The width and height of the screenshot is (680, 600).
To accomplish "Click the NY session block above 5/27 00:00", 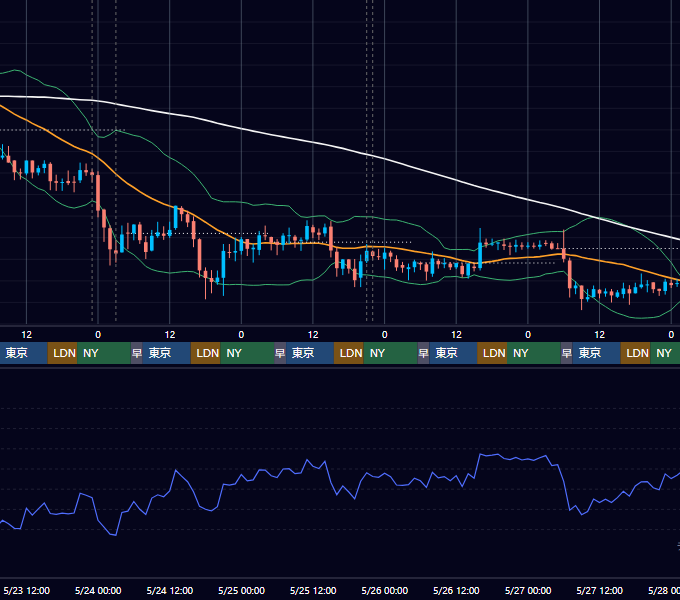I will click(x=534, y=353).
